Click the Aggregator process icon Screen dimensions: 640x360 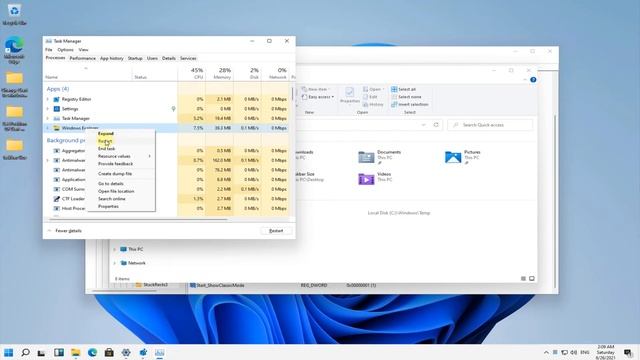coord(57,151)
